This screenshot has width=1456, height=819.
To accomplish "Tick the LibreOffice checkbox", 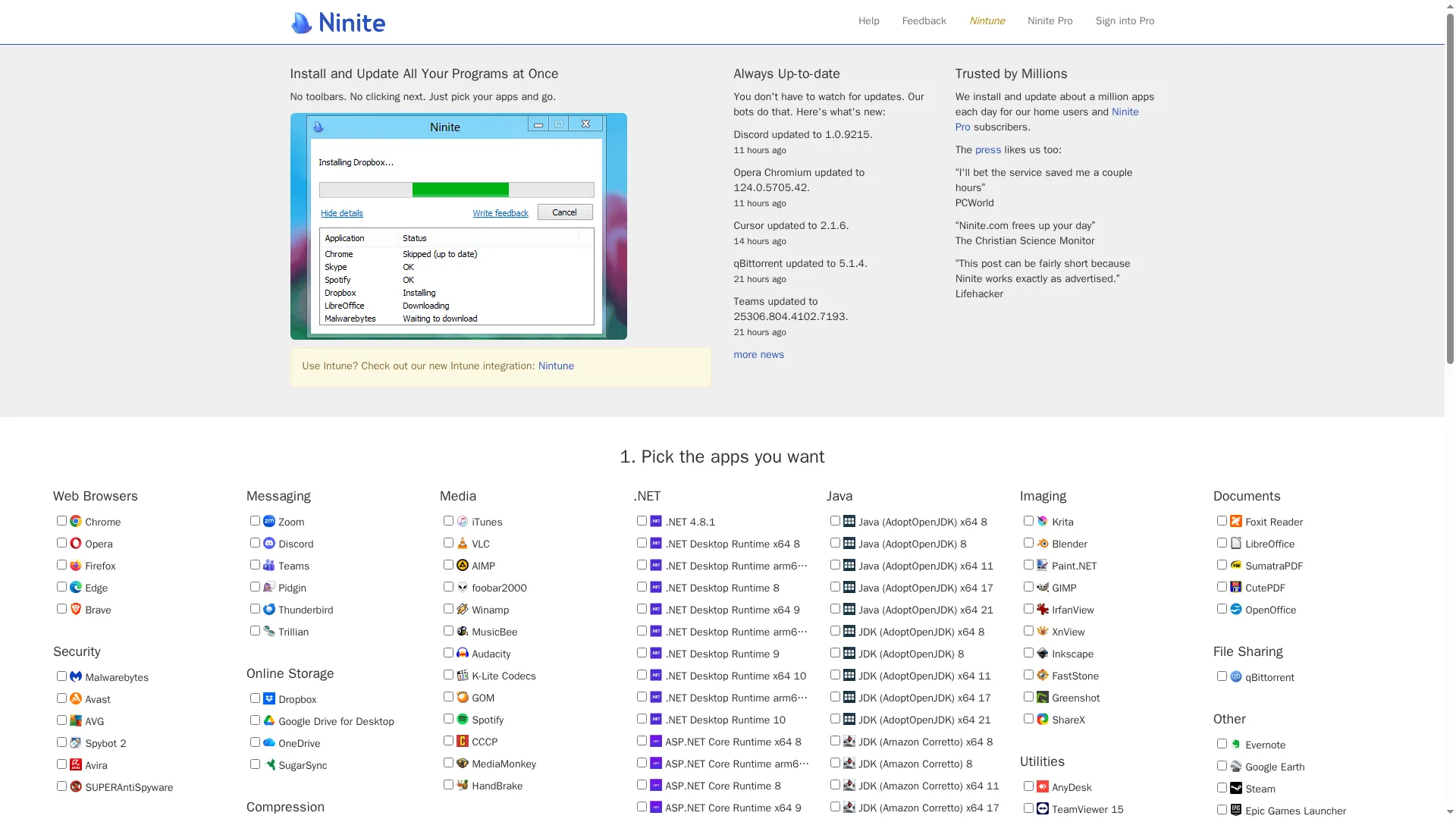I will click(1222, 543).
